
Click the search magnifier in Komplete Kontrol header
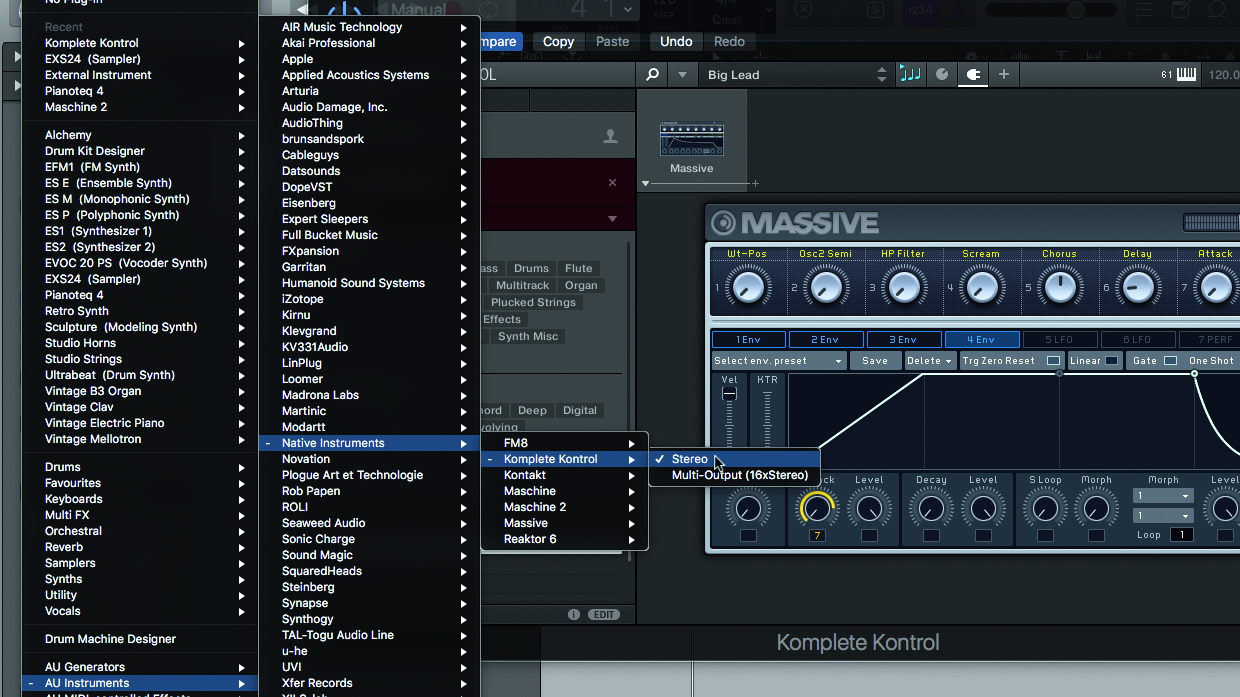tap(652, 75)
